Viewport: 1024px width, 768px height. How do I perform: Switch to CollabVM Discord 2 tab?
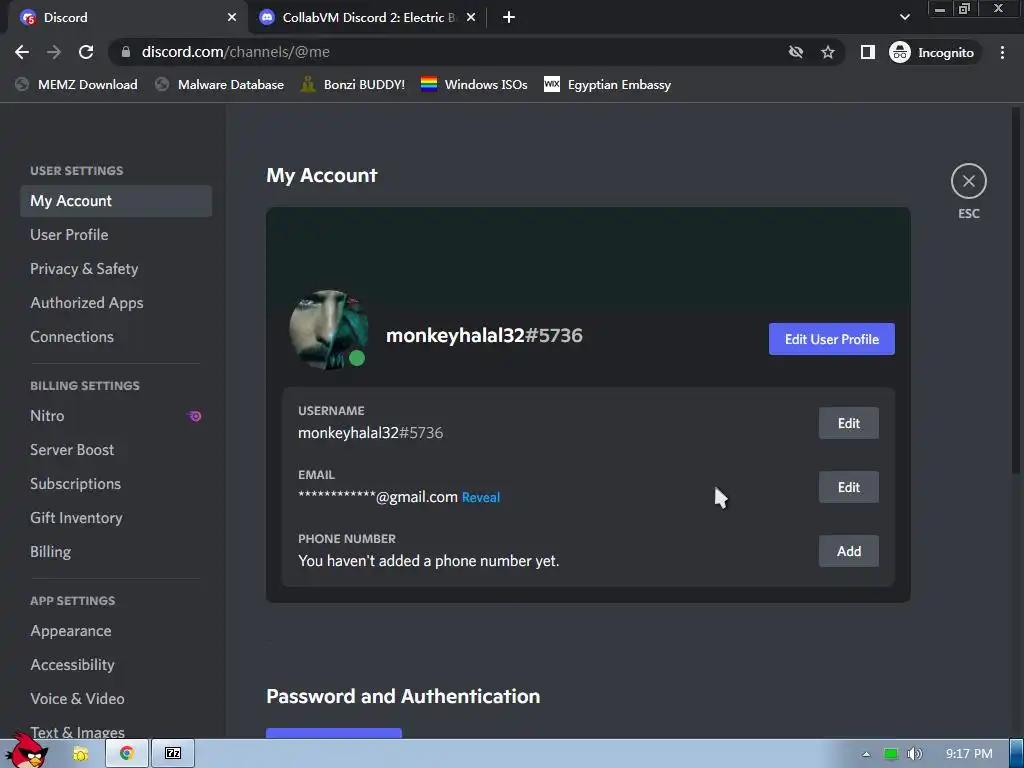point(369,18)
